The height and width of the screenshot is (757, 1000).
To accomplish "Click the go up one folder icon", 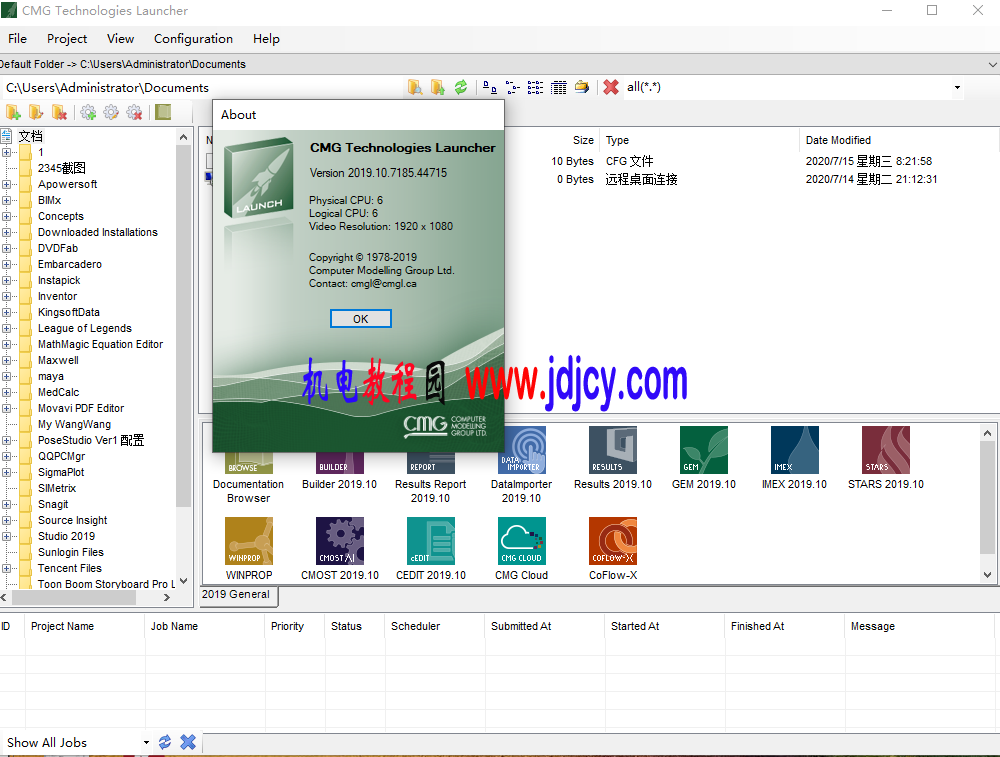I will (438, 87).
